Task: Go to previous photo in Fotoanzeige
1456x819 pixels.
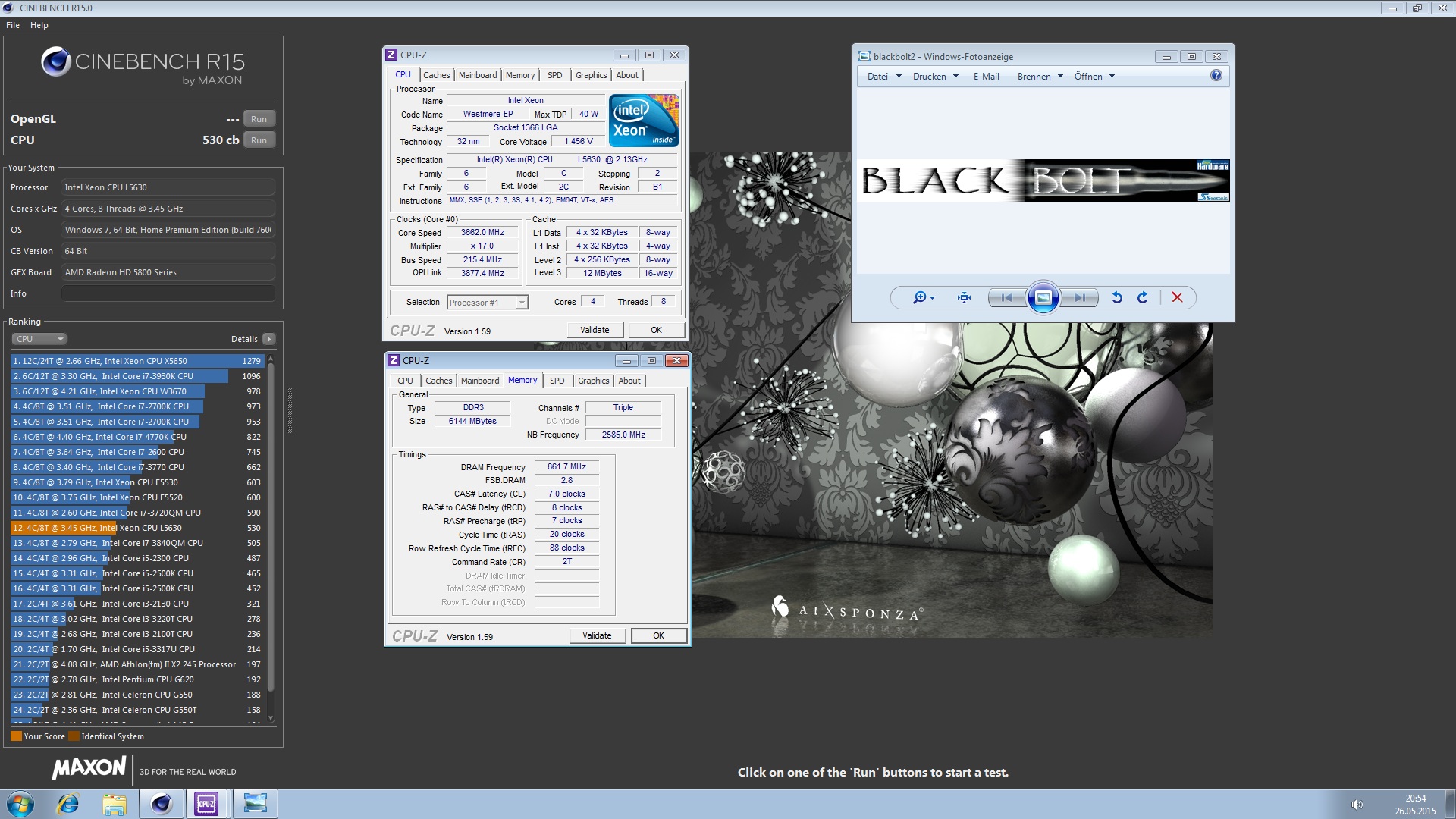Action: click(1007, 298)
